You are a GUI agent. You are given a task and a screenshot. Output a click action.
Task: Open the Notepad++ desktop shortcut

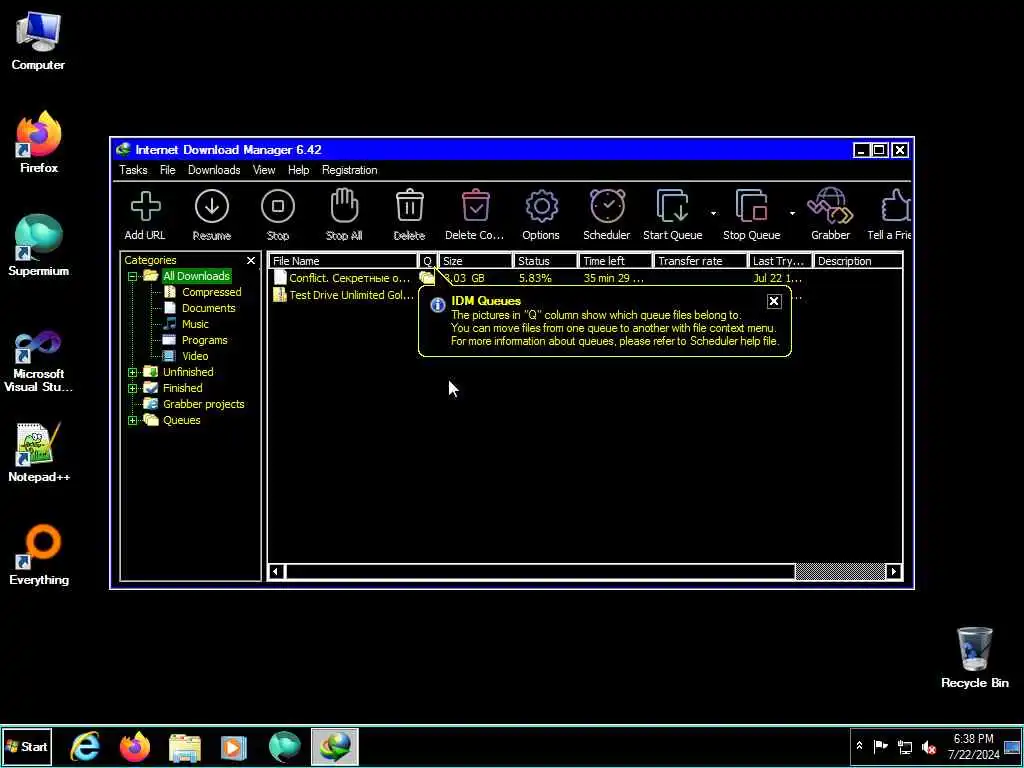tap(39, 452)
